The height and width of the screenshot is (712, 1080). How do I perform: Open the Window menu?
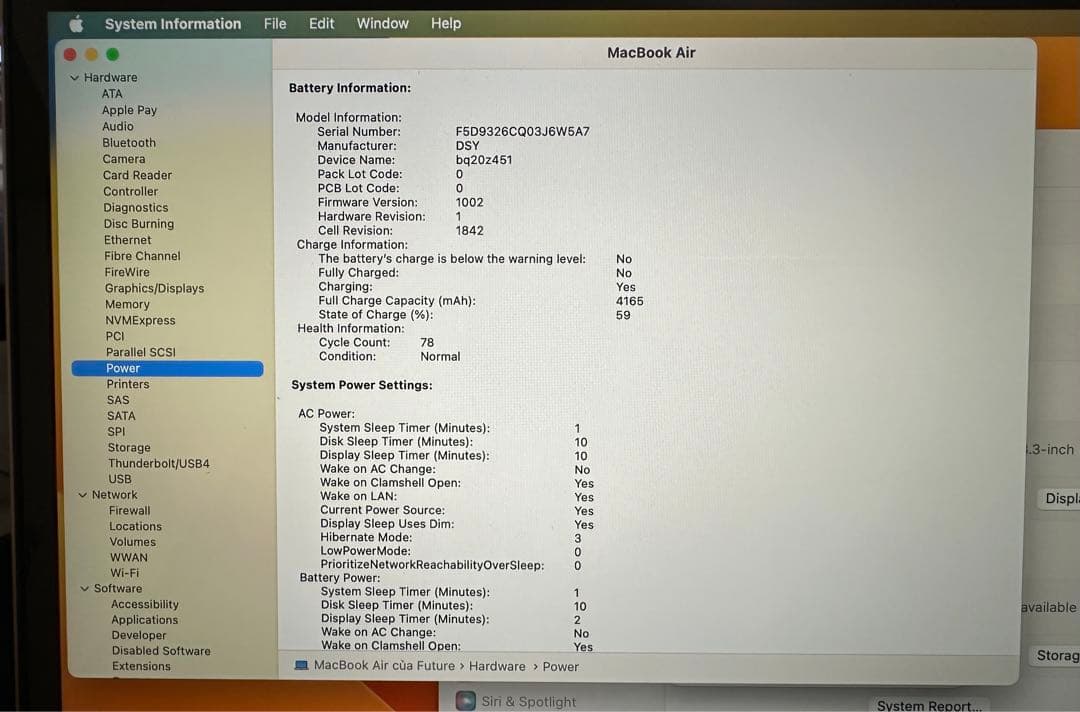pos(382,23)
